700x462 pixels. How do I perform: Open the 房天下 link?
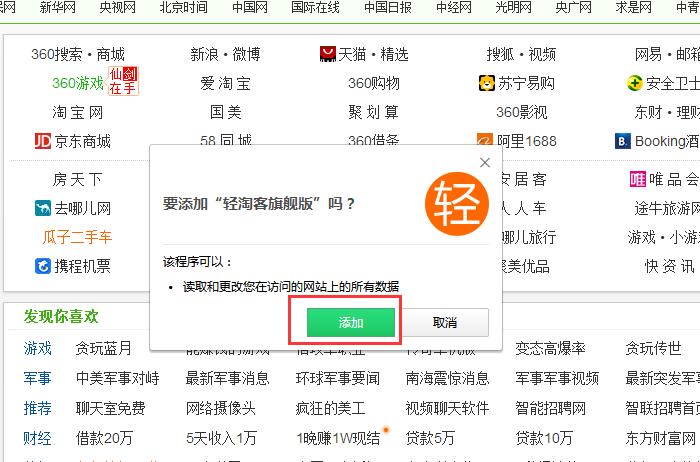pyautogui.click(x=77, y=179)
